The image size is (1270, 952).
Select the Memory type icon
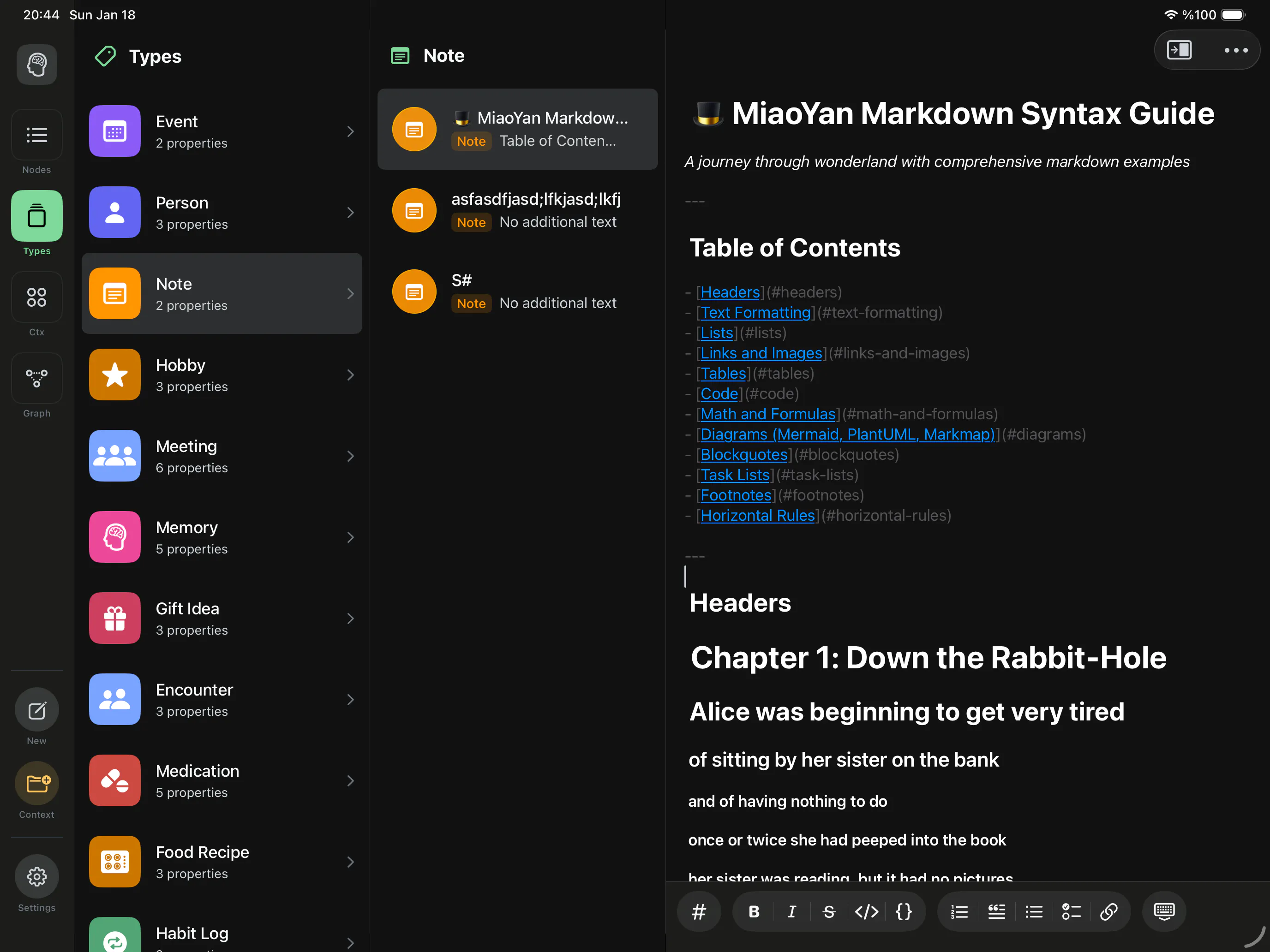coord(115,537)
